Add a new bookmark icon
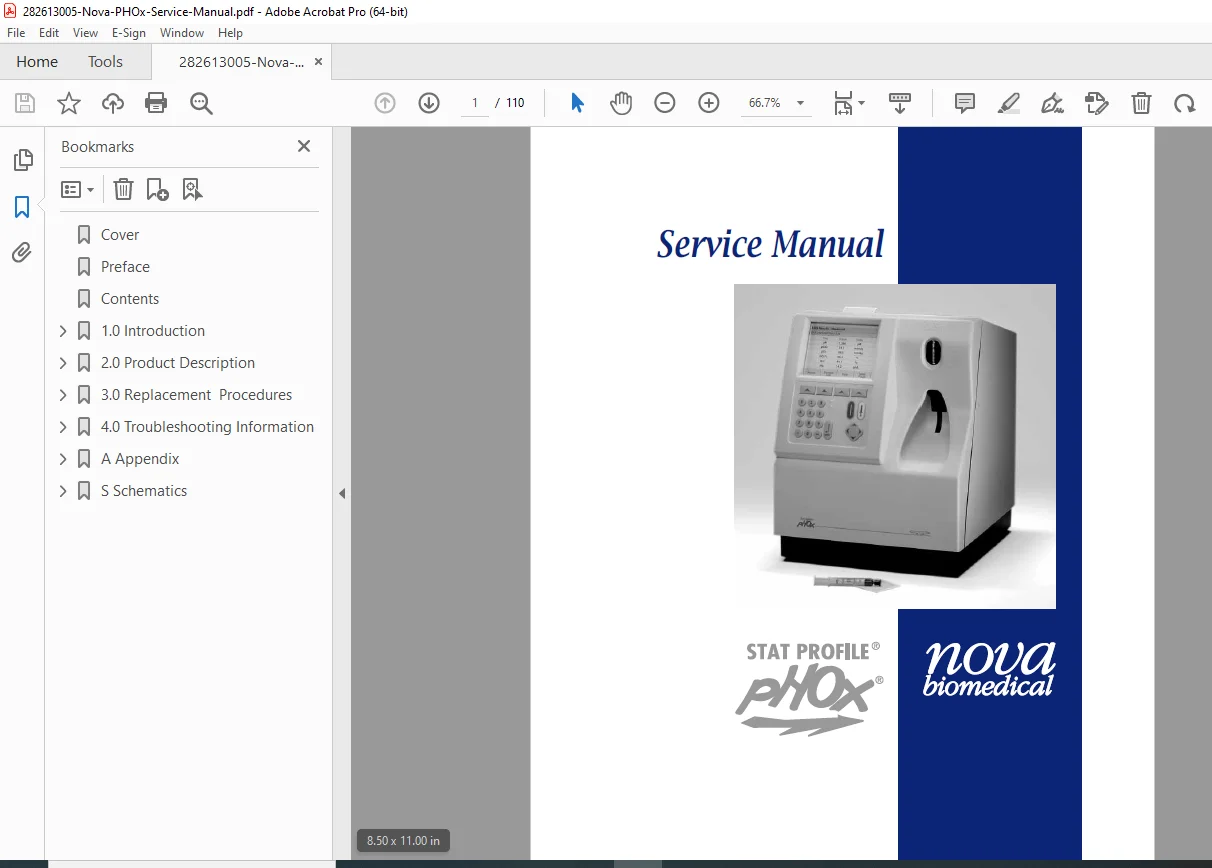 pos(157,189)
